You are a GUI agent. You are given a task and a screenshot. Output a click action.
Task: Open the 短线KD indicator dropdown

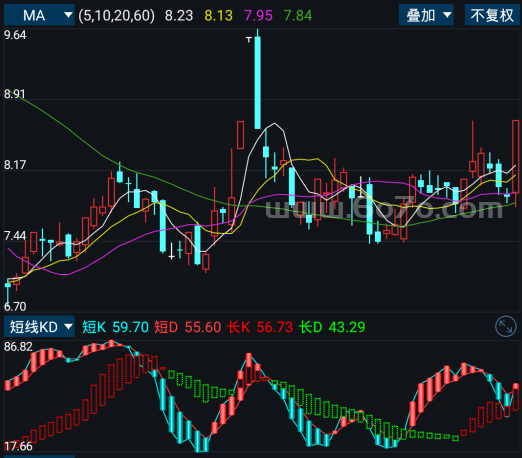coord(39,327)
